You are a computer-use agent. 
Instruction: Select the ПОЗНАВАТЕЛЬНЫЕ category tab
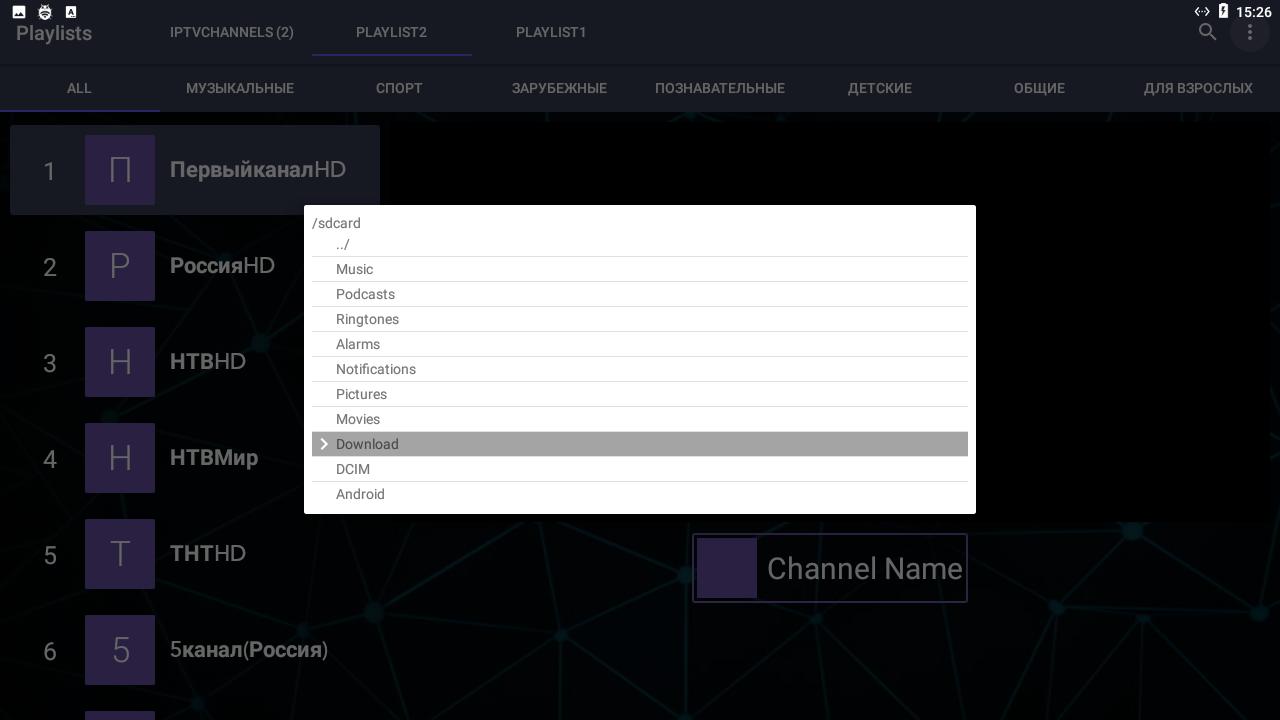(720, 88)
